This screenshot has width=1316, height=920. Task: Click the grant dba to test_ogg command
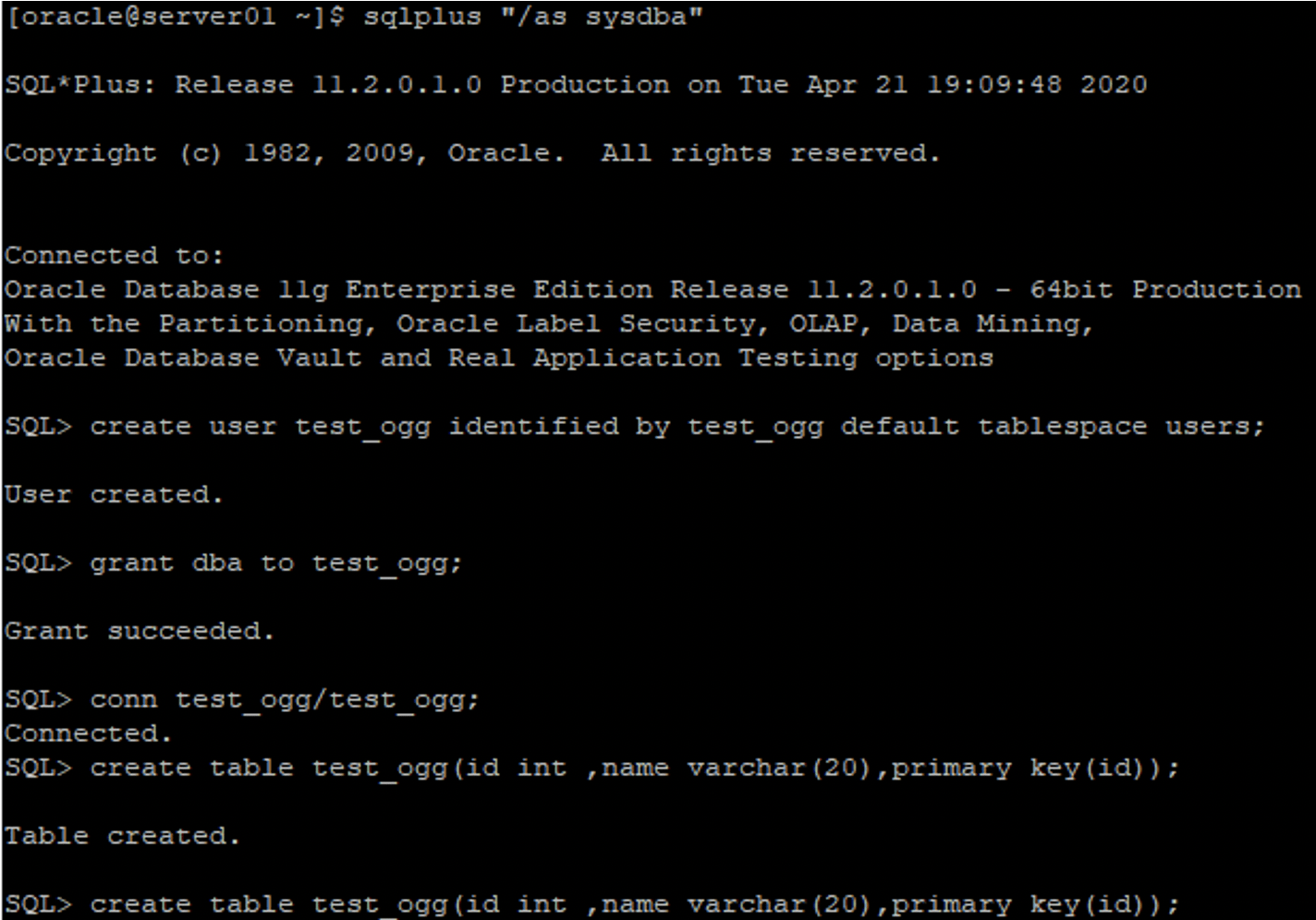275,563
